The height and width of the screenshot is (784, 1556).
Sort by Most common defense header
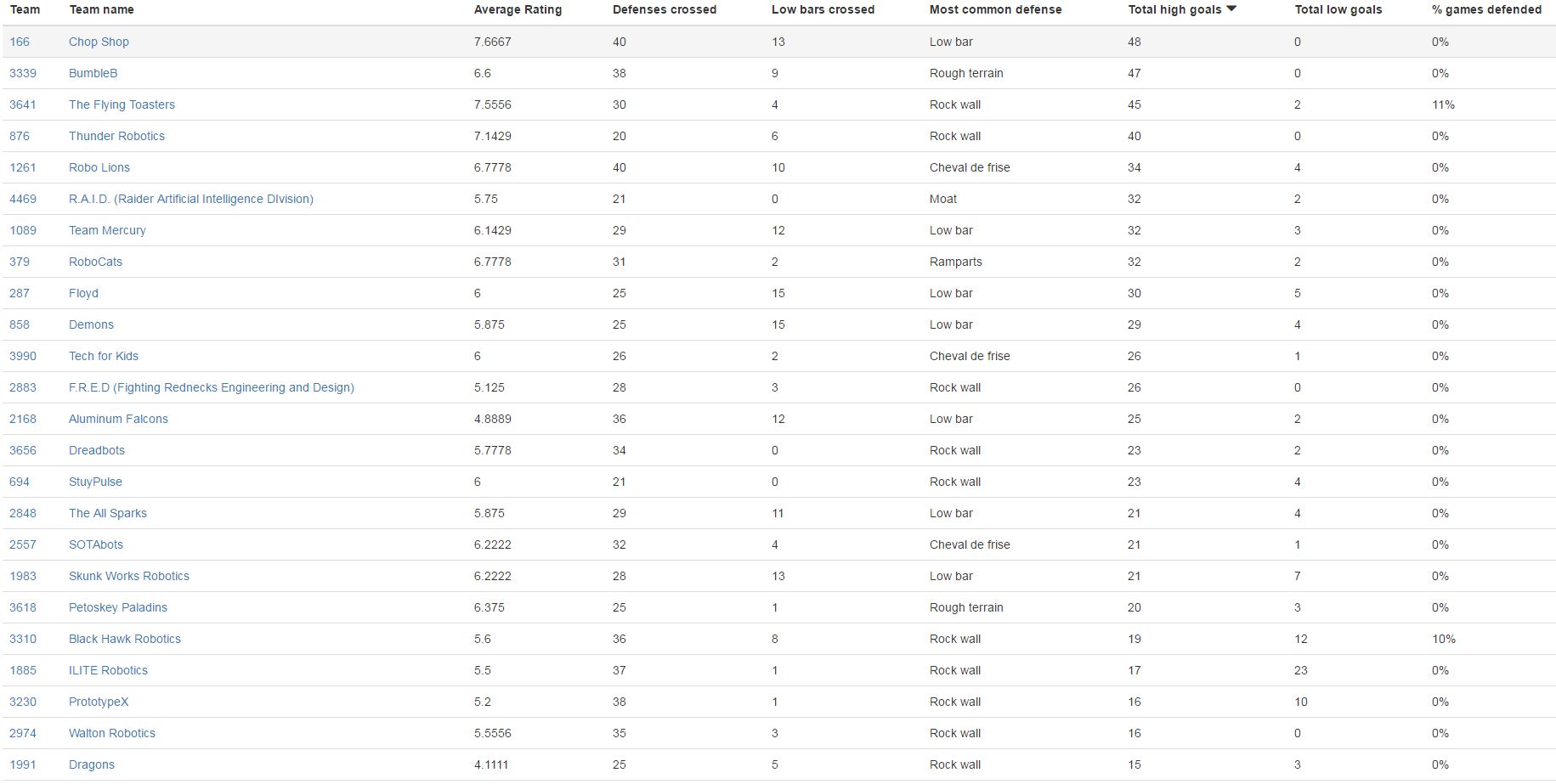995,9
